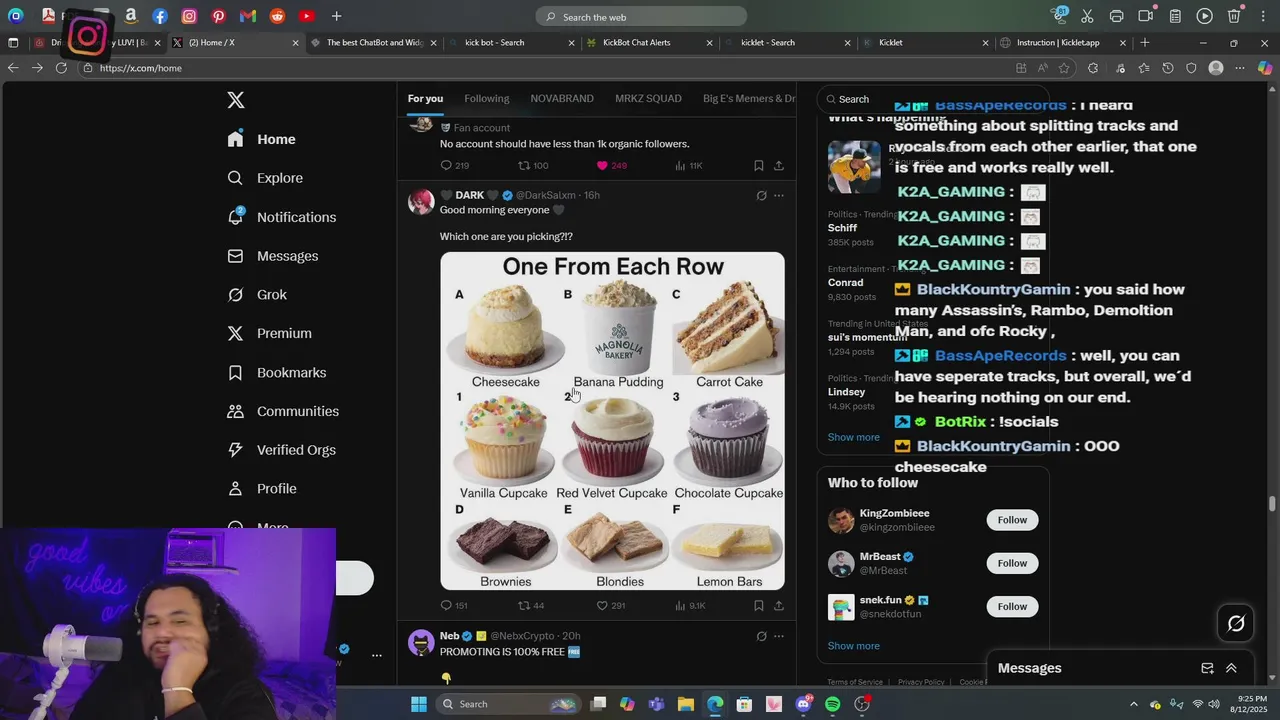Switch to the KickBot Chat Alerts tab

pyautogui.click(x=648, y=43)
